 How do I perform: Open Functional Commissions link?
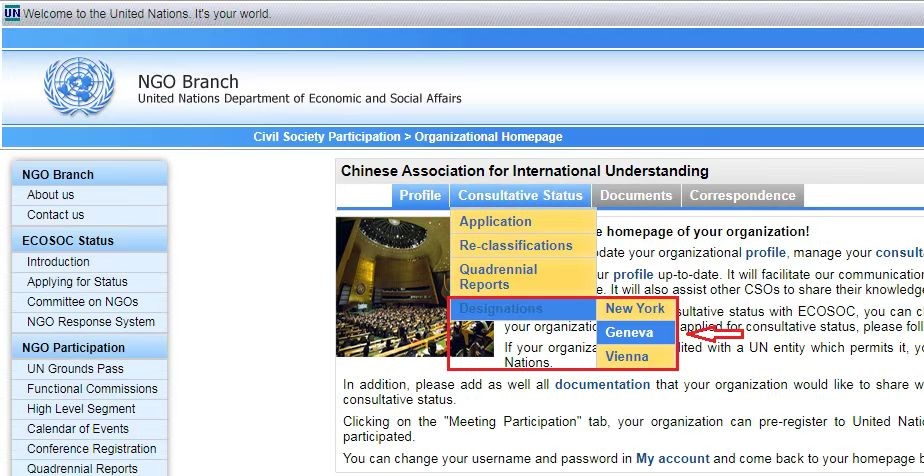click(x=92, y=389)
